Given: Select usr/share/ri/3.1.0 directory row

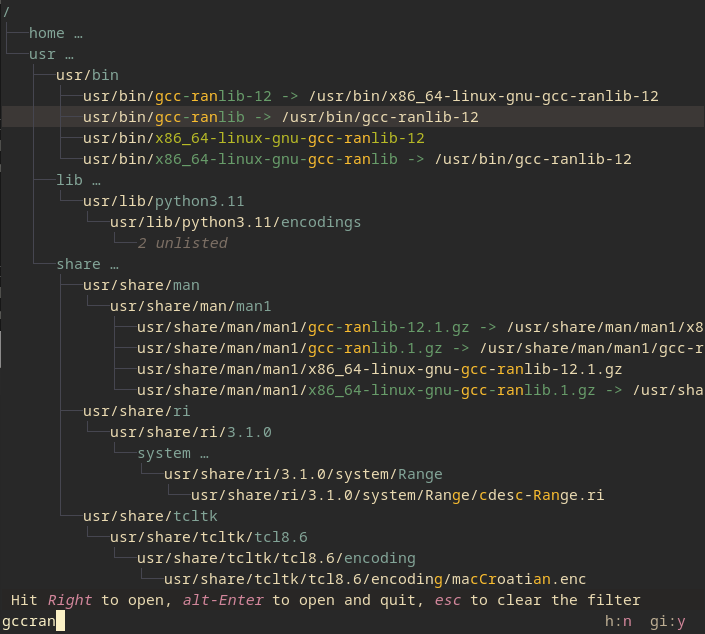Looking at the screenshot, I should [x=191, y=433].
